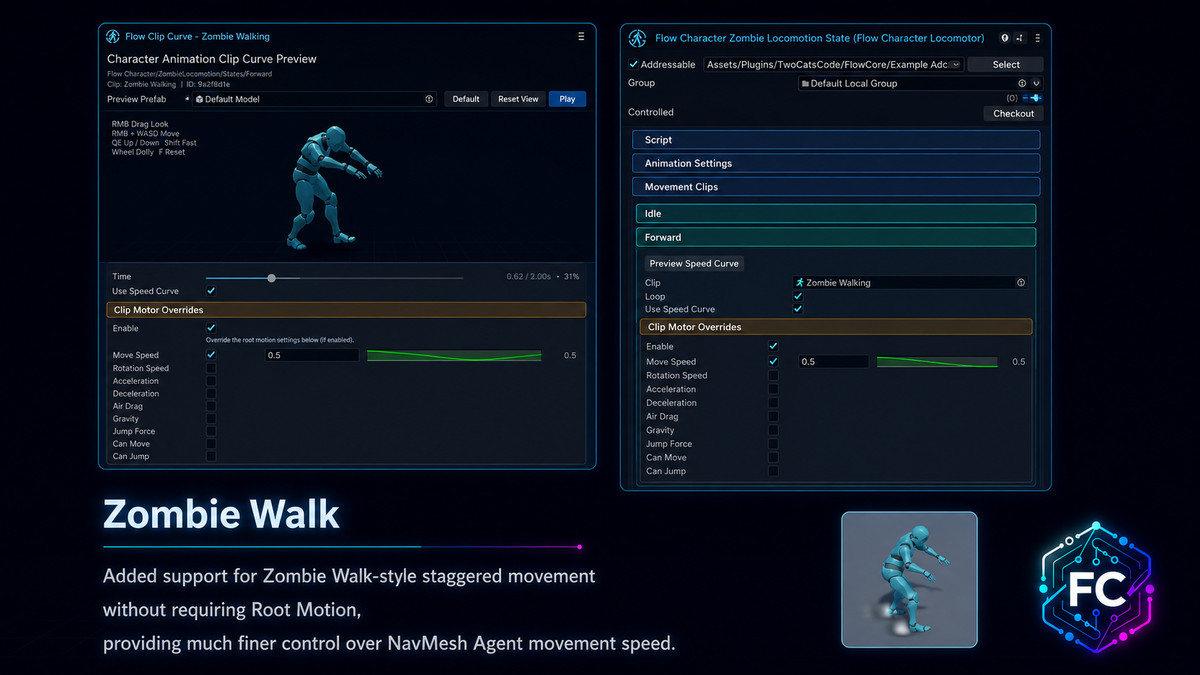Open Move Speed curve in Locomotion State inspector

point(937,362)
